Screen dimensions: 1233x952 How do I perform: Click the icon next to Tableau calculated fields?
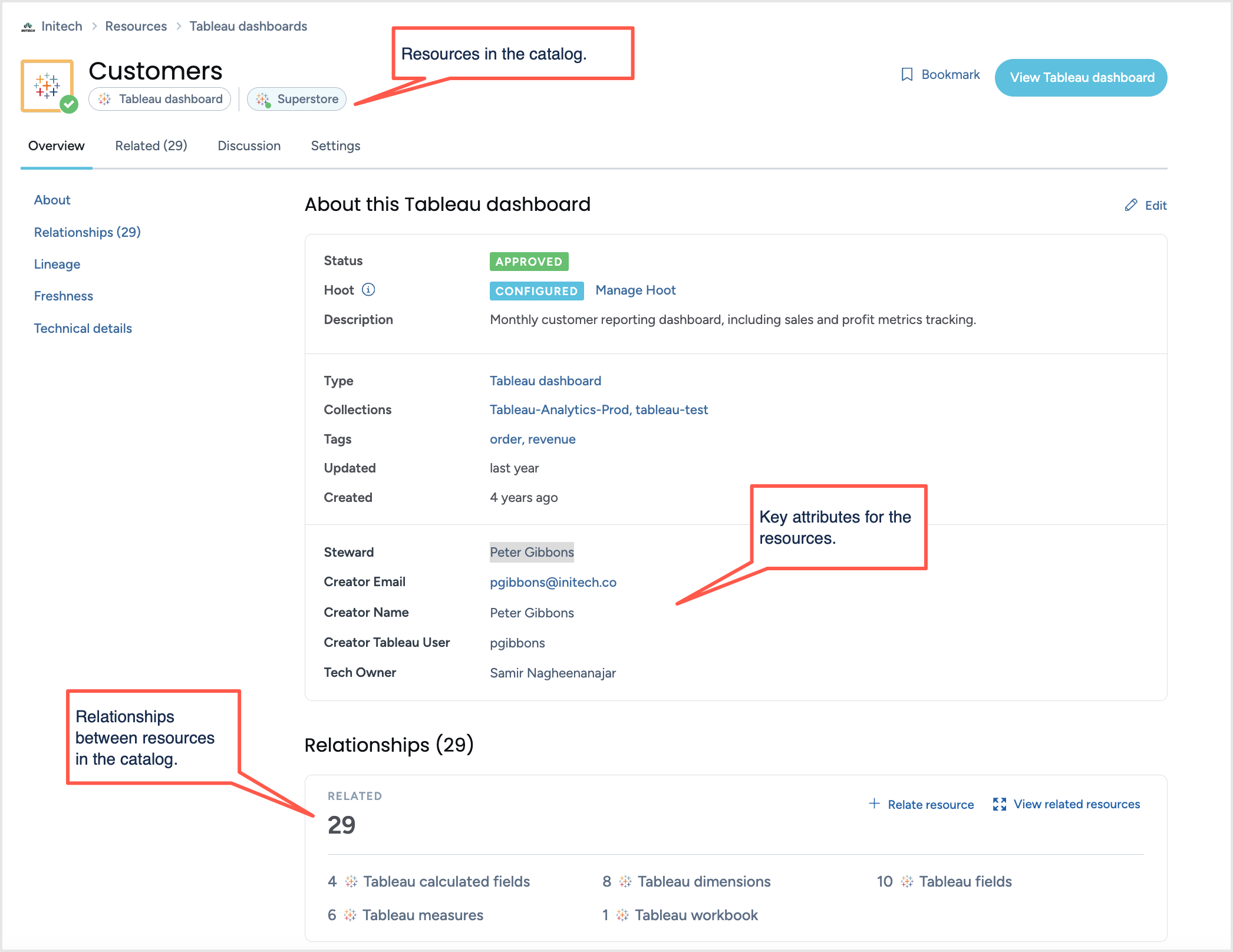(x=351, y=881)
